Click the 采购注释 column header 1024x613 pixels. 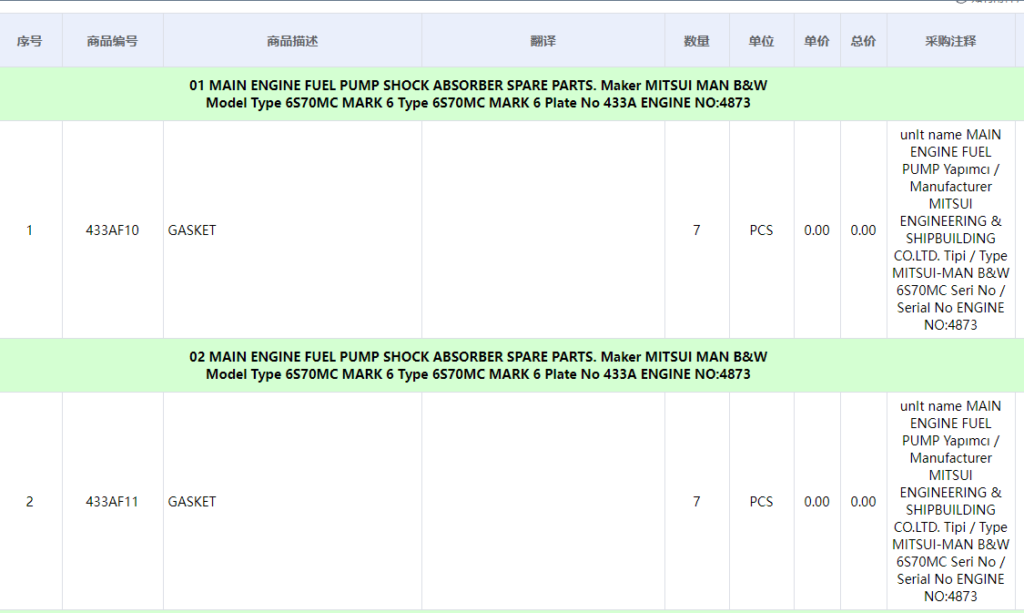tap(950, 41)
